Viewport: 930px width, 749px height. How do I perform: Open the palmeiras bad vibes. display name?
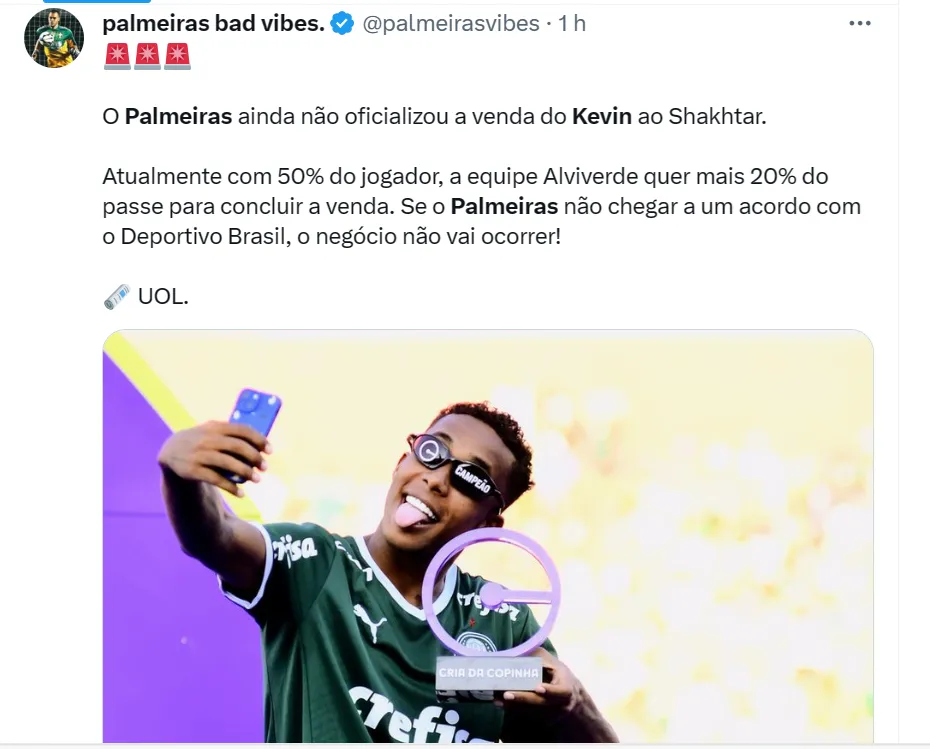click(x=214, y=23)
